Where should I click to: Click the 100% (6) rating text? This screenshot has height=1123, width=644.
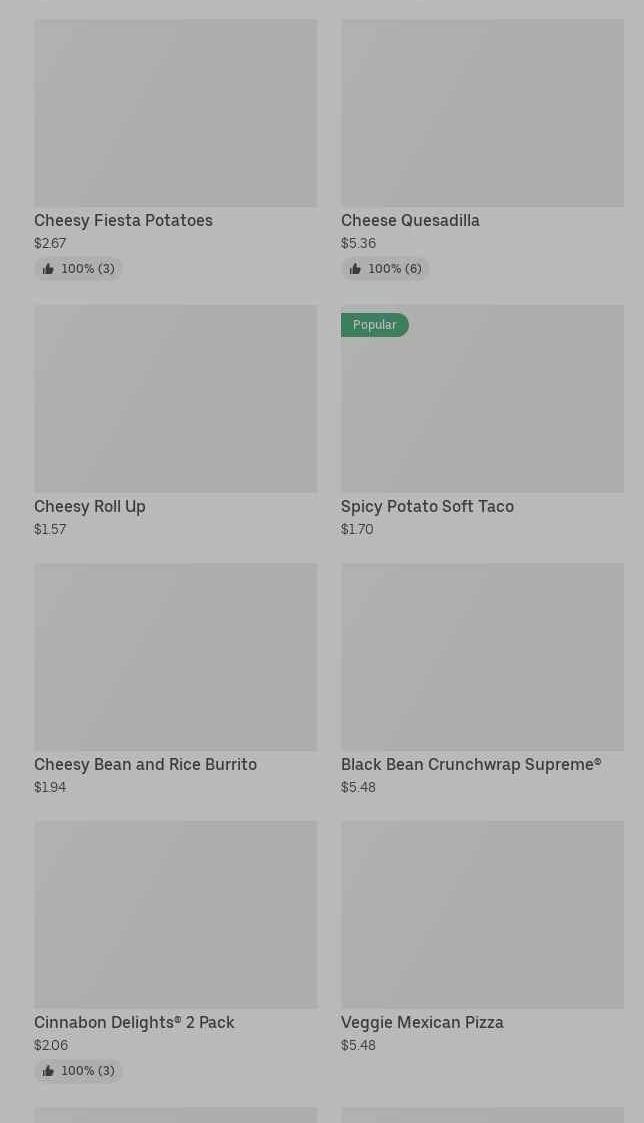(x=395, y=269)
